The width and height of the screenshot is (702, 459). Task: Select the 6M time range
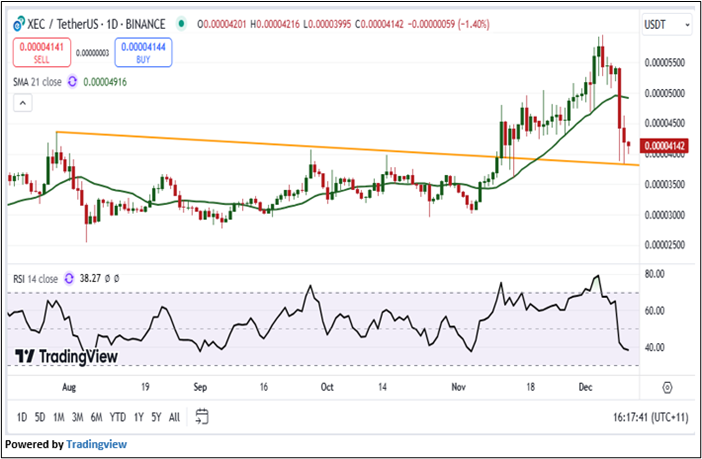click(x=96, y=417)
